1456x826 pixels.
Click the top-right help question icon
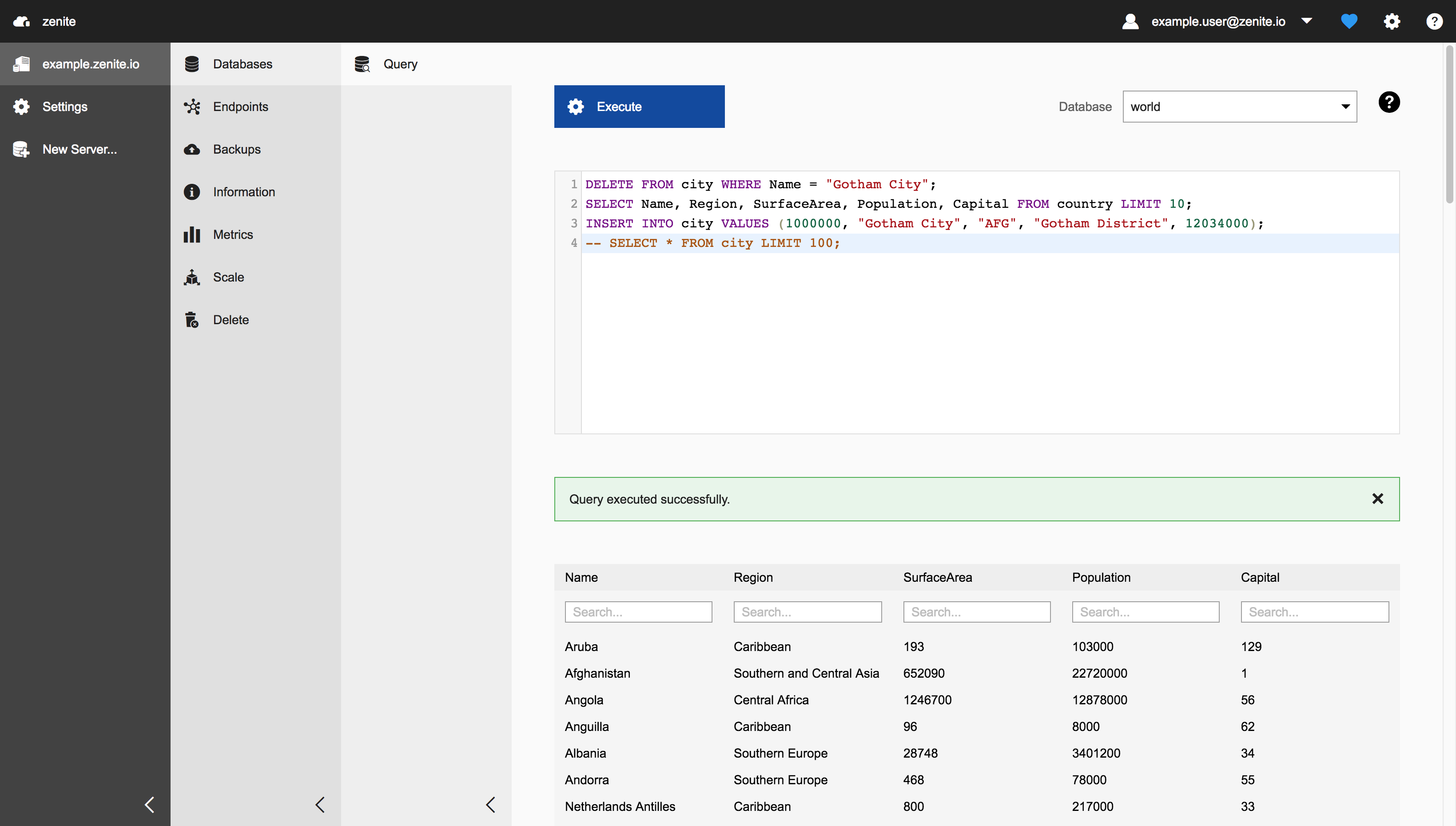point(1434,22)
